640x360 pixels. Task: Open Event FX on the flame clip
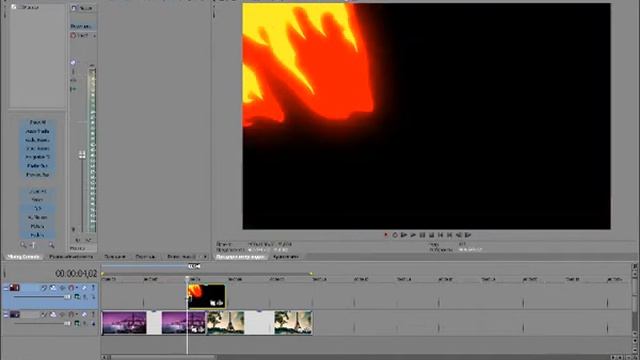[220, 303]
